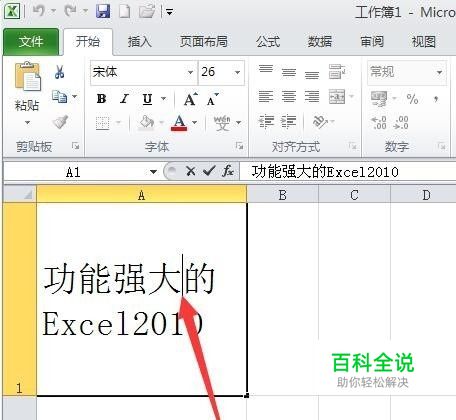Switch to the 公式 (Formulas) tab
This screenshot has height=420, width=456.
[268, 42]
